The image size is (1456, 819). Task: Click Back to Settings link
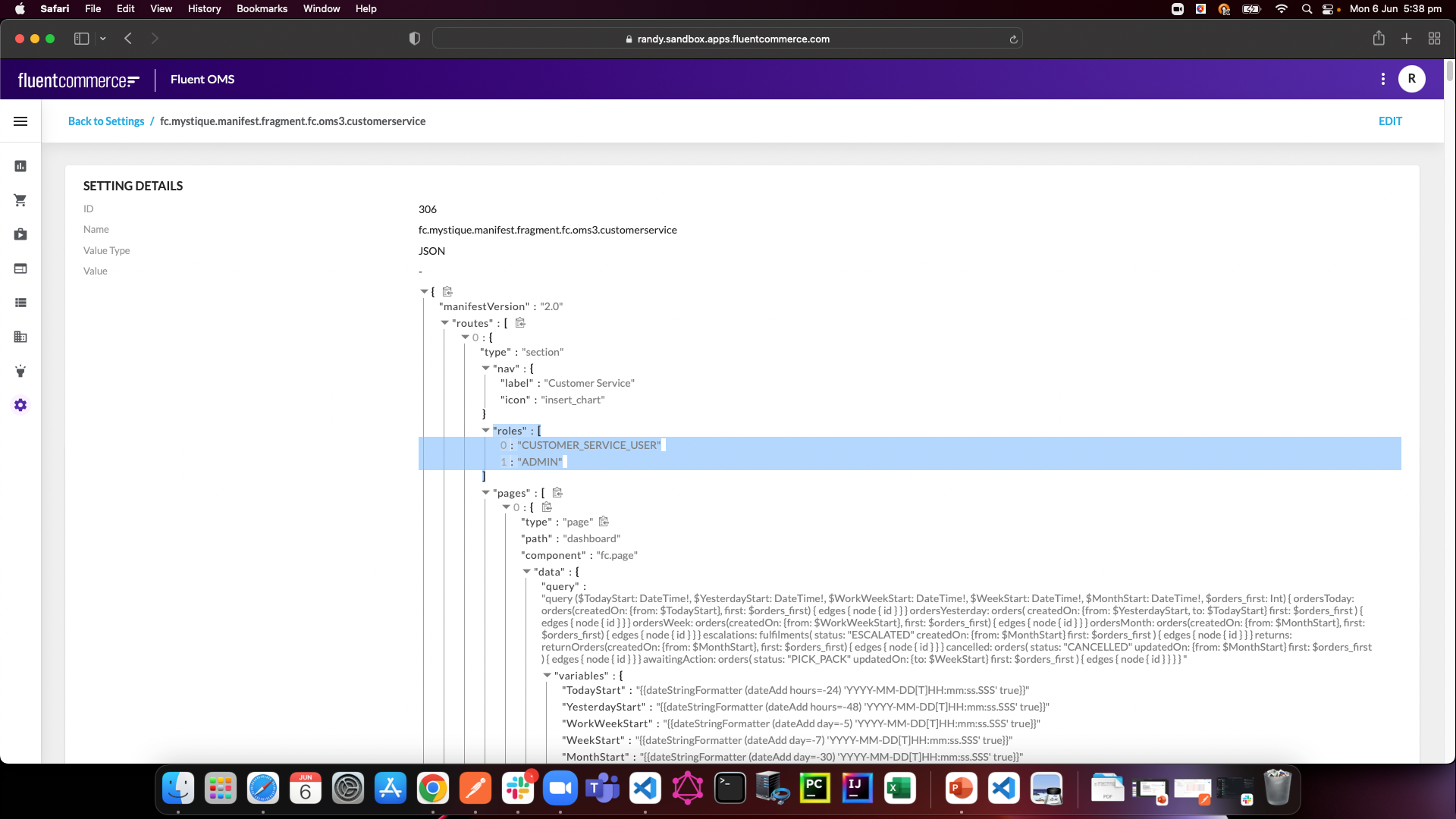(106, 121)
